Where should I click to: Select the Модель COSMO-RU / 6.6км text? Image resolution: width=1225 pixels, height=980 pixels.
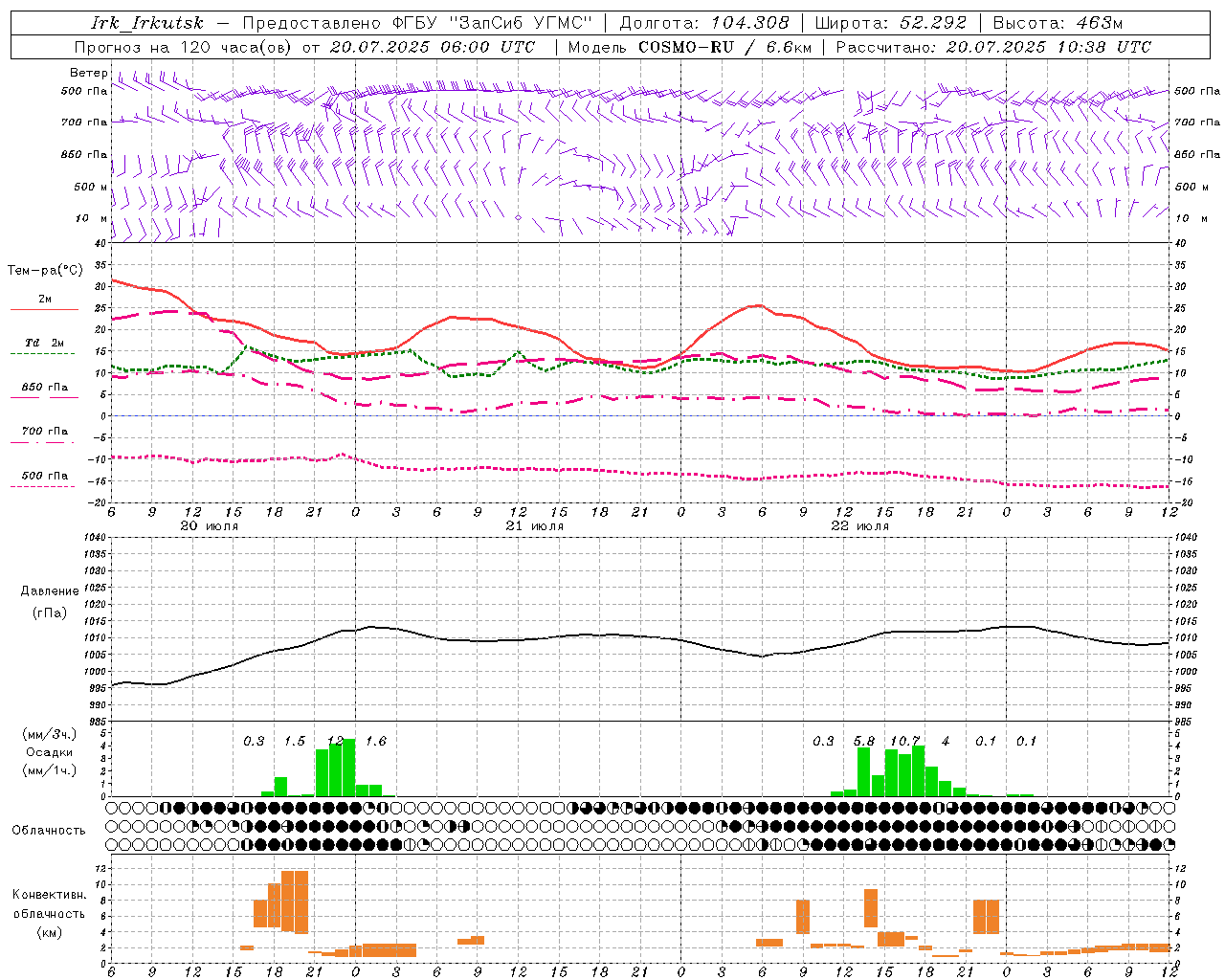[690, 47]
